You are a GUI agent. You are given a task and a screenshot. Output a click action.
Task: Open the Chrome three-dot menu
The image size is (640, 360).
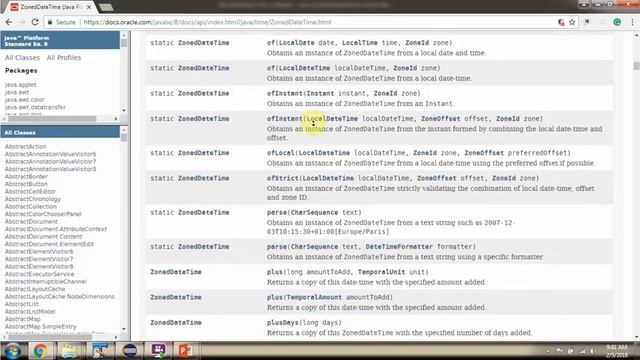(632, 22)
